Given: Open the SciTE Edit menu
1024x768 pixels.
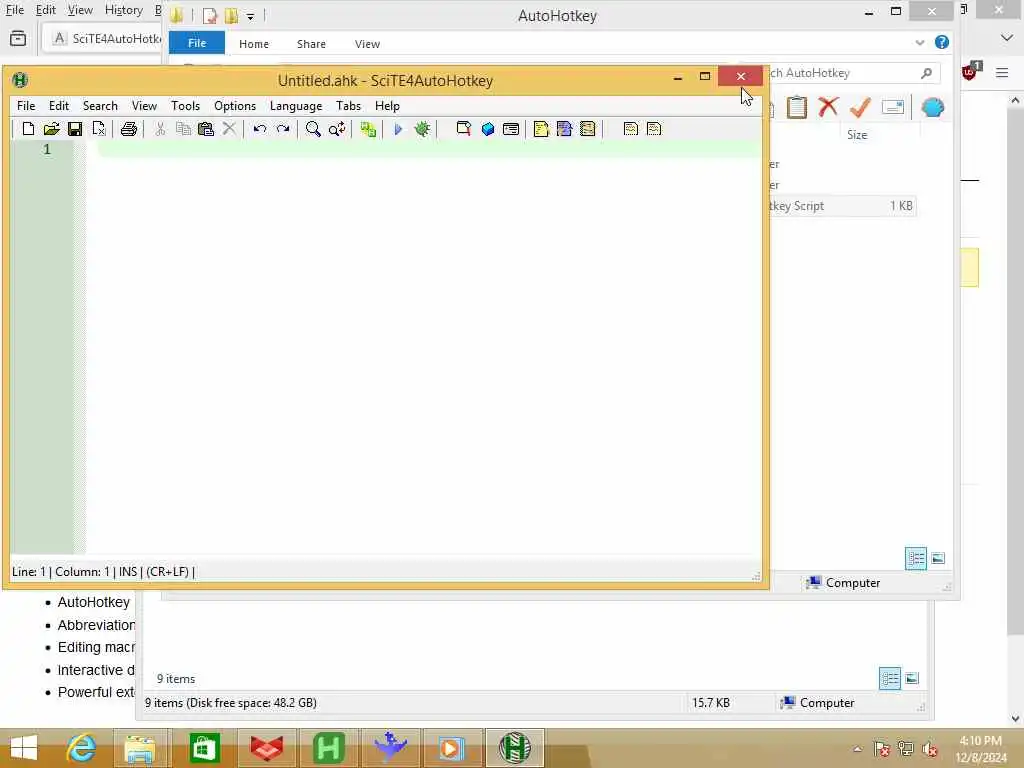Looking at the screenshot, I should pyautogui.click(x=59, y=106).
